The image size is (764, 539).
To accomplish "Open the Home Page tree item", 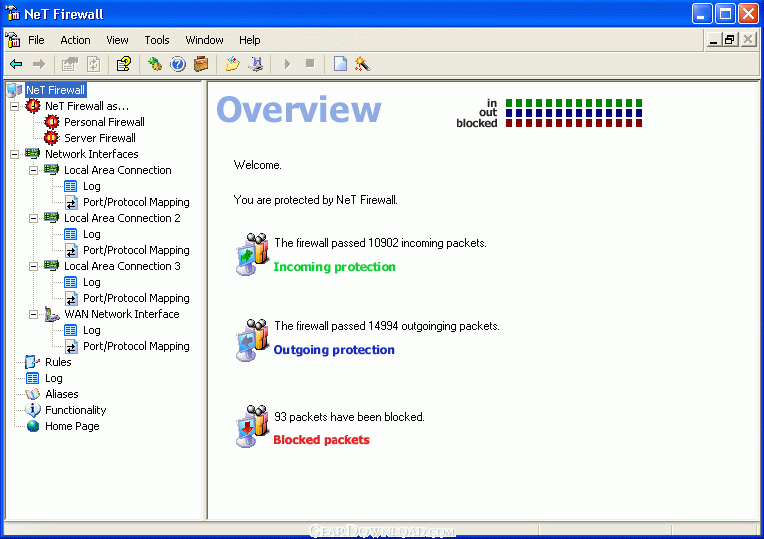I will (x=72, y=426).
